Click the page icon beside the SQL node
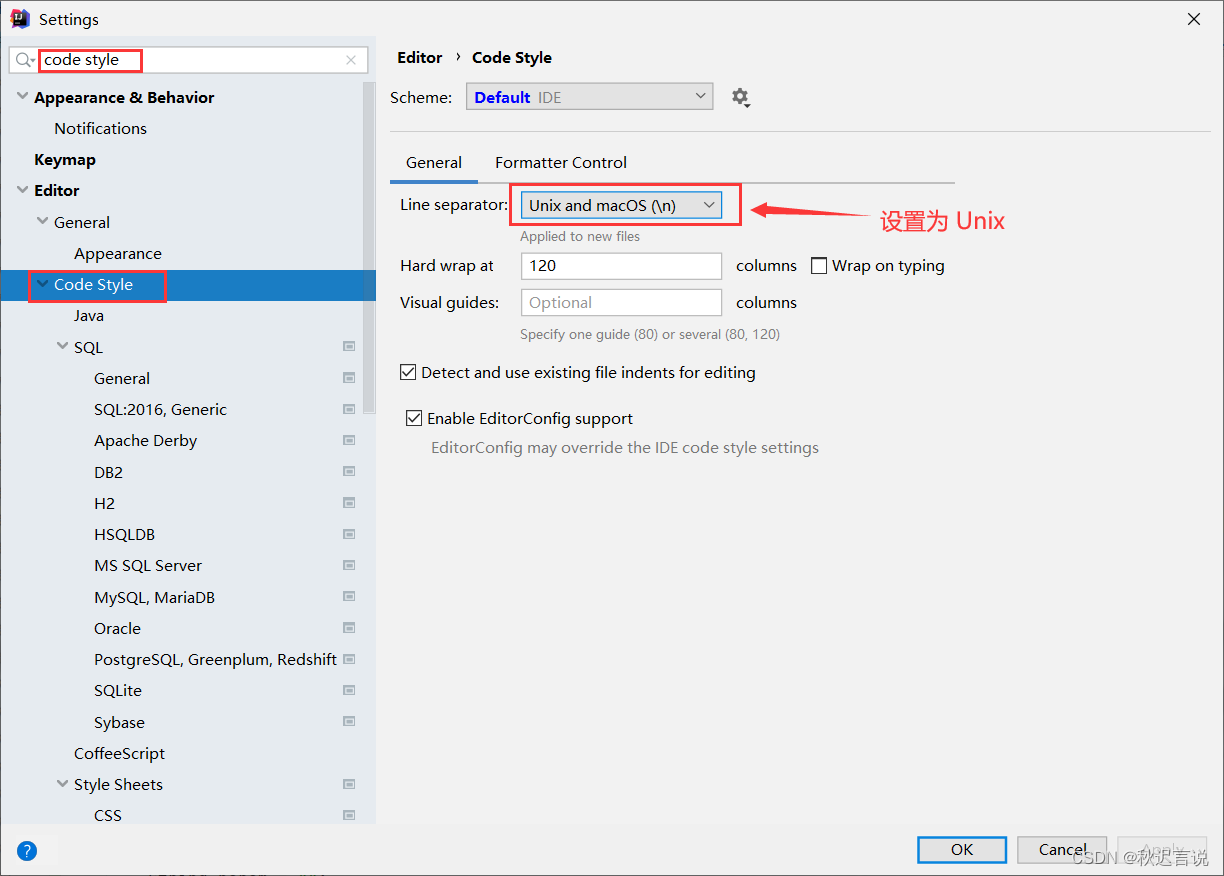 (x=349, y=346)
